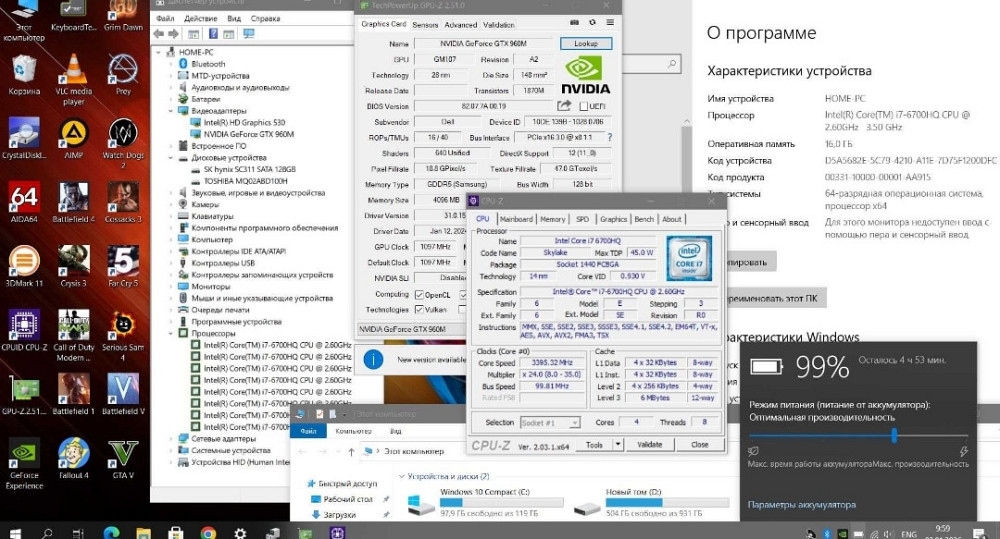Collapse the Устройства и диски section

[x=402, y=476]
